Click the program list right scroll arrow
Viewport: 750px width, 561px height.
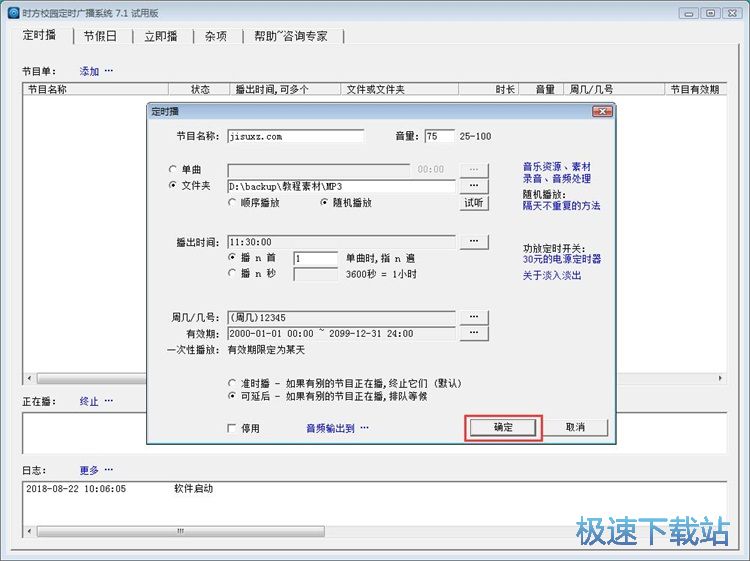tap(720, 378)
